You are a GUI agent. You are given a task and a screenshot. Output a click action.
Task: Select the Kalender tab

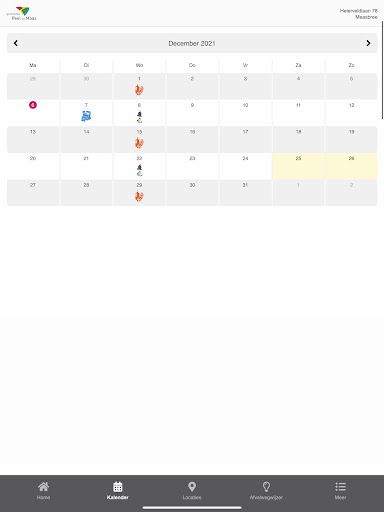(118, 491)
